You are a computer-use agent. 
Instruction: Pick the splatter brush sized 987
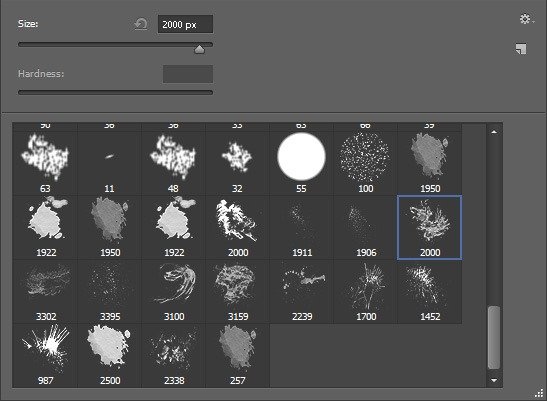(x=45, y=355)
